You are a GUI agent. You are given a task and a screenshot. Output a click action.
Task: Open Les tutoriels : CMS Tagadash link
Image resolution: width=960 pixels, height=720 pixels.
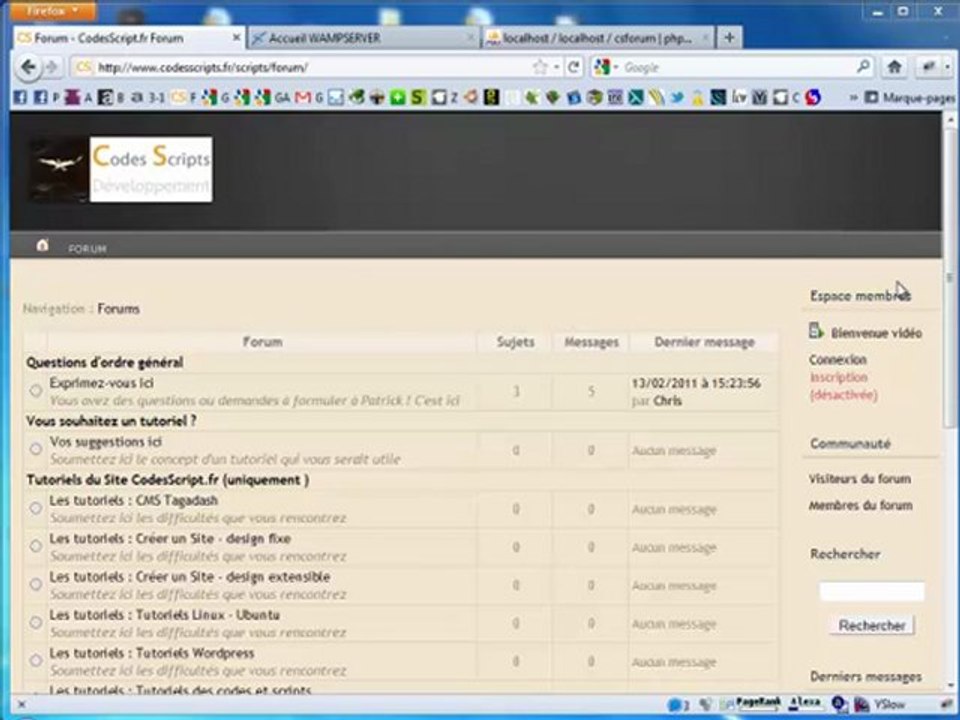click(133, 500)
